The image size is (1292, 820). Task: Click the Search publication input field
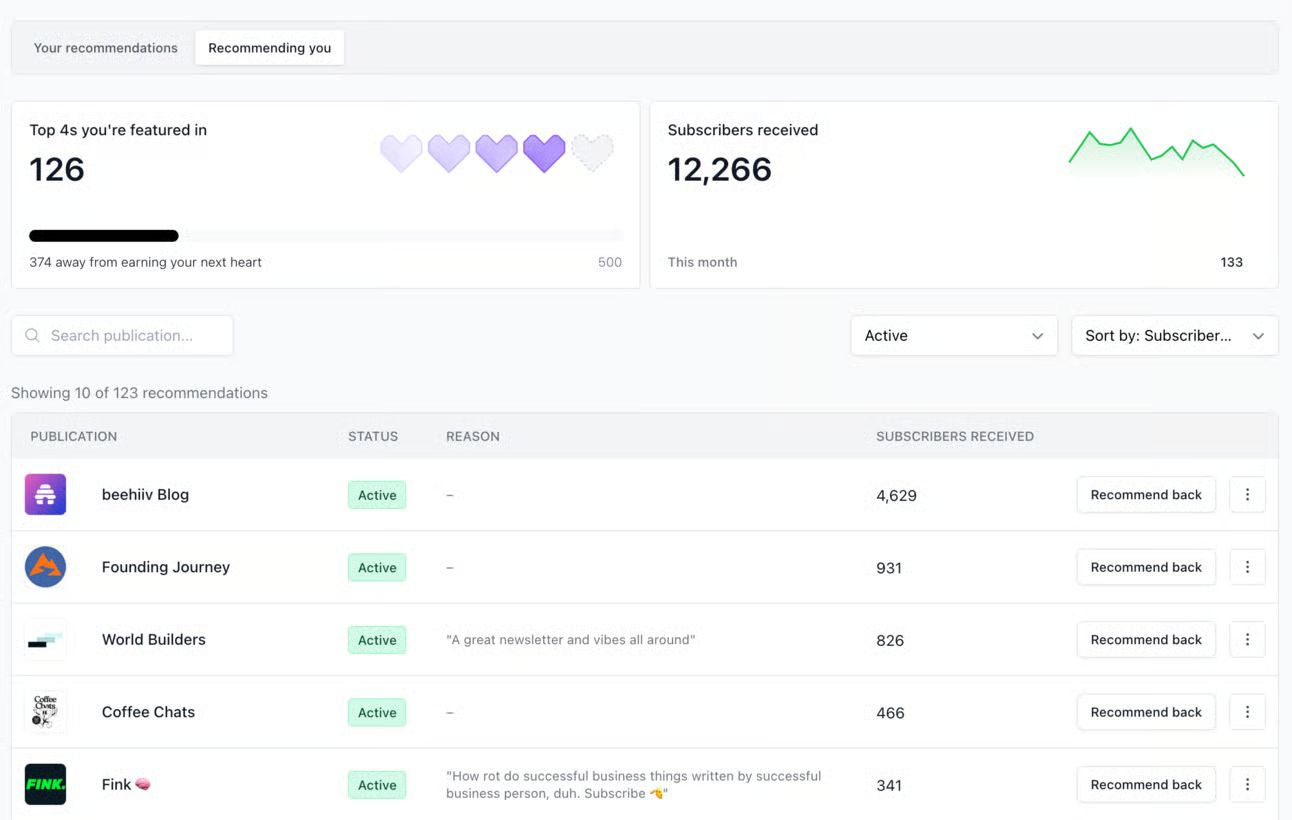[122, 336]
